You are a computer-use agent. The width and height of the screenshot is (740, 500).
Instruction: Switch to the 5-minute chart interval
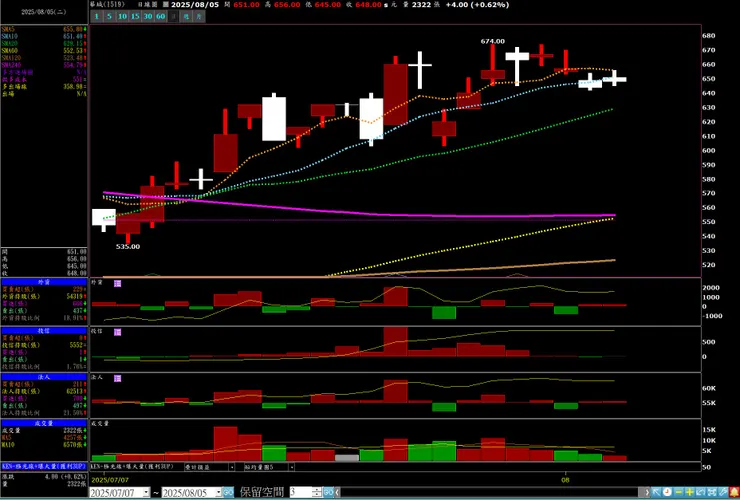(x=109, y=17)
